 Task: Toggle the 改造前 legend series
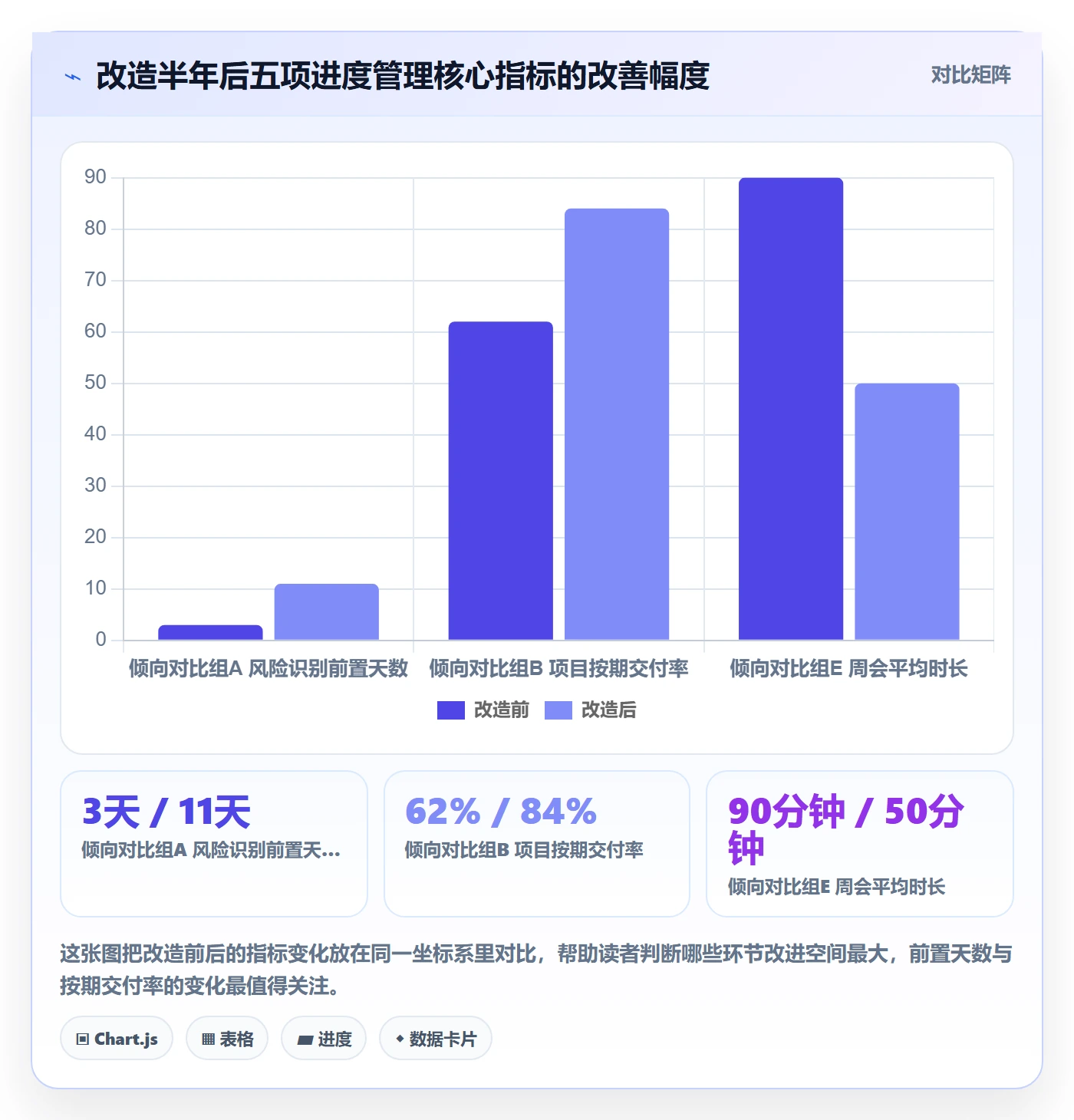click(483, 710)
